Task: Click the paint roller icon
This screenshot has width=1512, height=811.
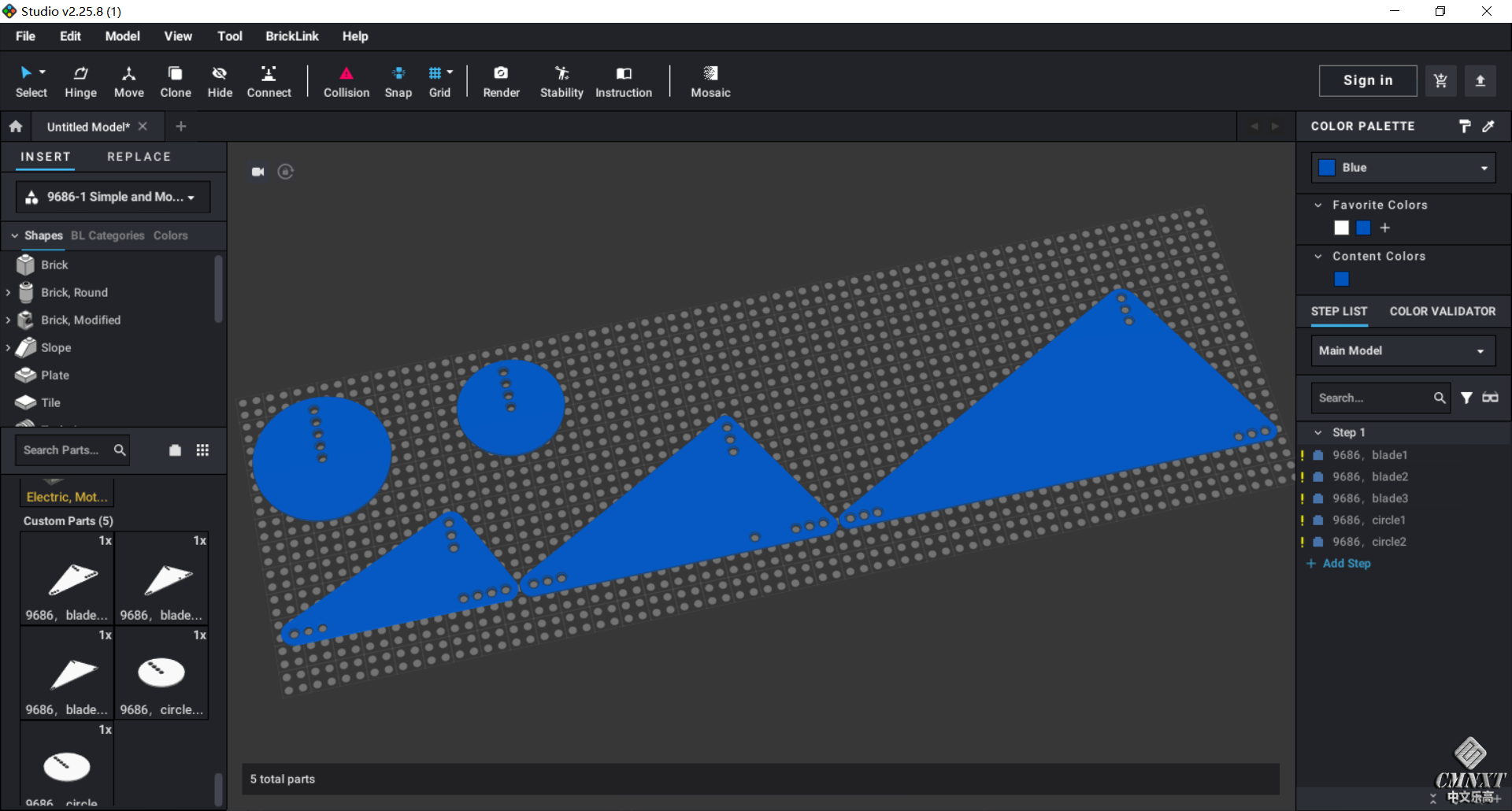Action: [x=1464, y=126]
